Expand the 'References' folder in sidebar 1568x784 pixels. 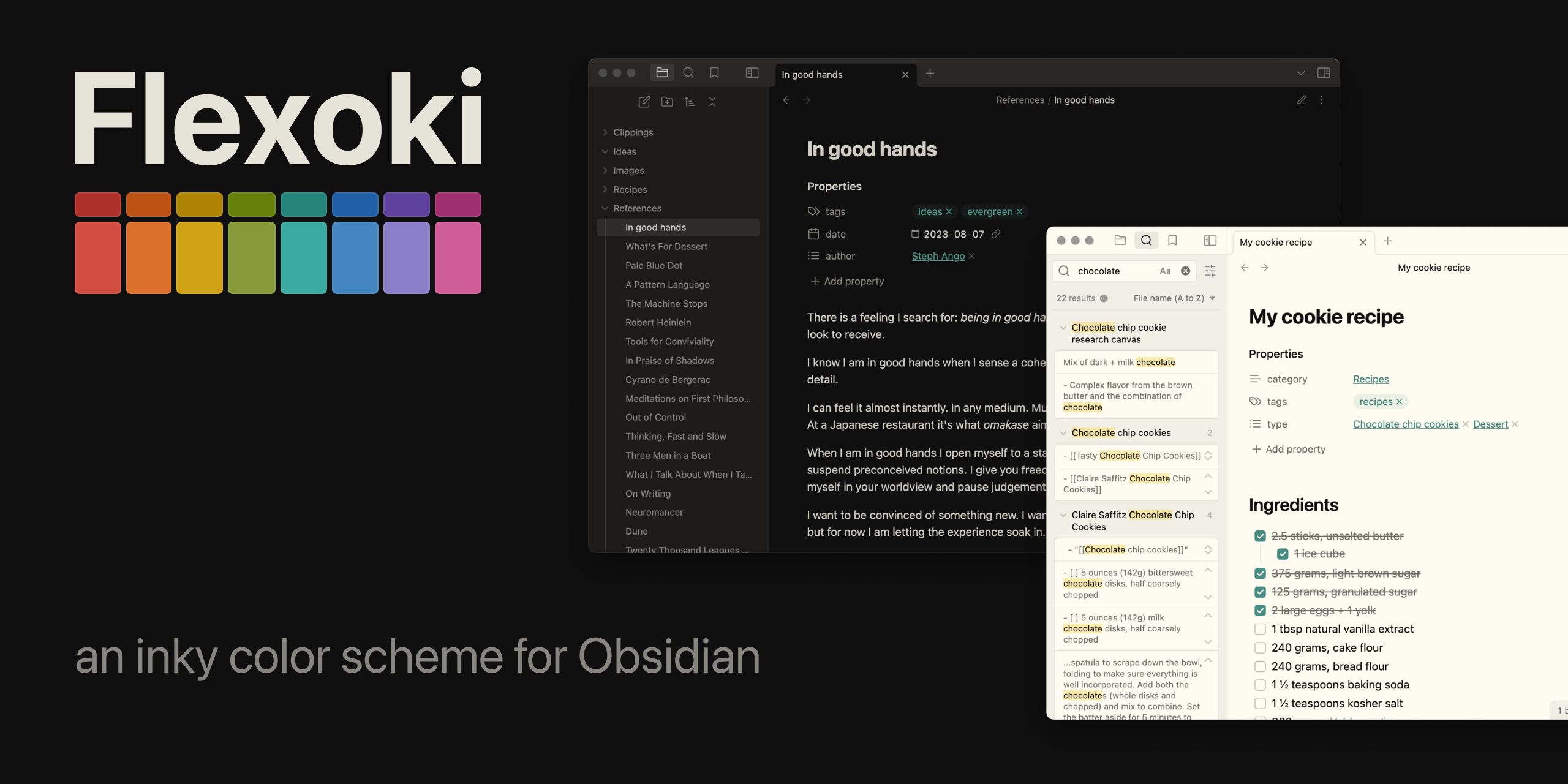tap(605, 208)
